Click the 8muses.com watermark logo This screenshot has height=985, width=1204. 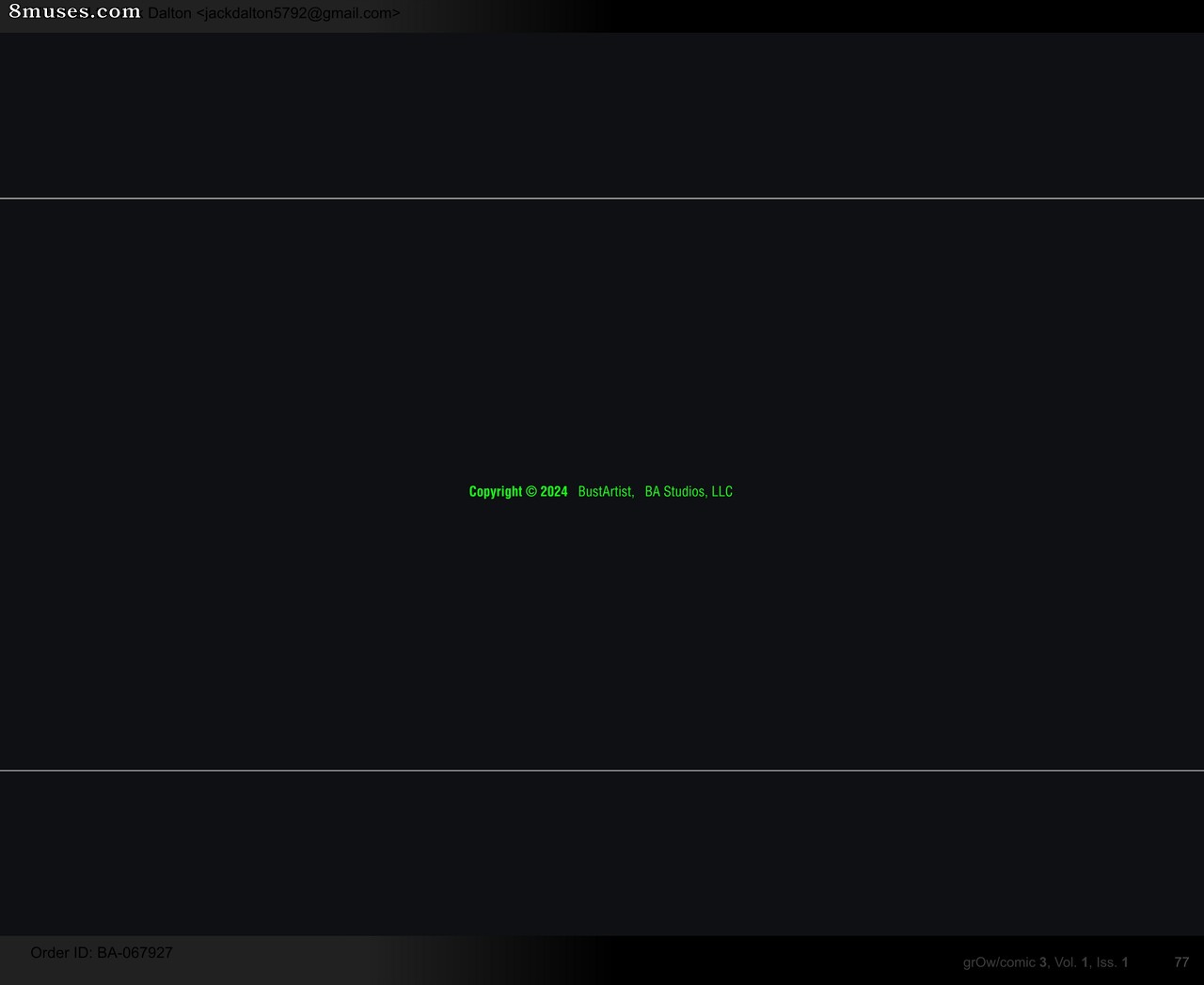point(75,12)
